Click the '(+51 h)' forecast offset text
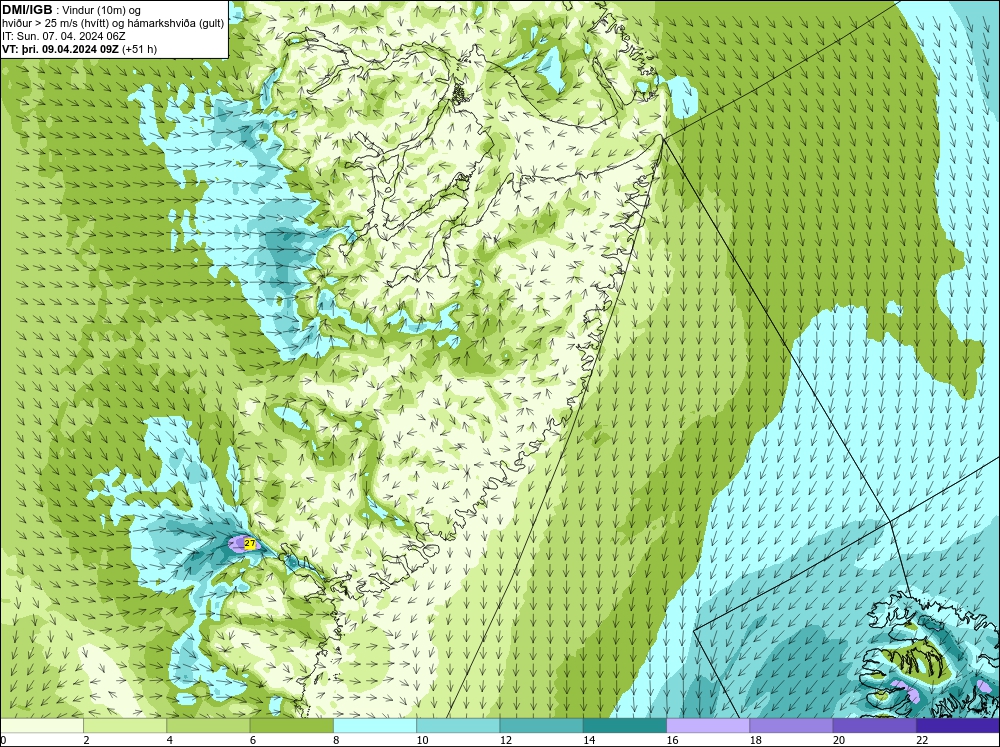The image size is (1000, 747). pyautogui.click(x=139, y=48)
